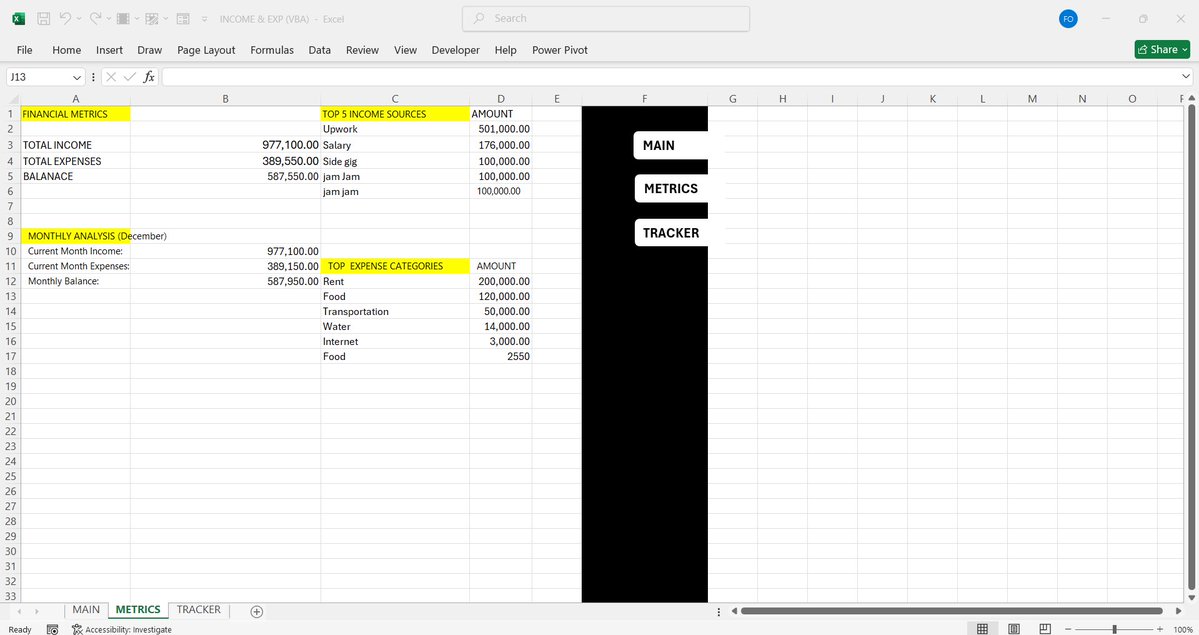This screenshot has width=1199, height=635.
Task: Open the Developer ribbon tab
Action: click(x=456, y=50)
